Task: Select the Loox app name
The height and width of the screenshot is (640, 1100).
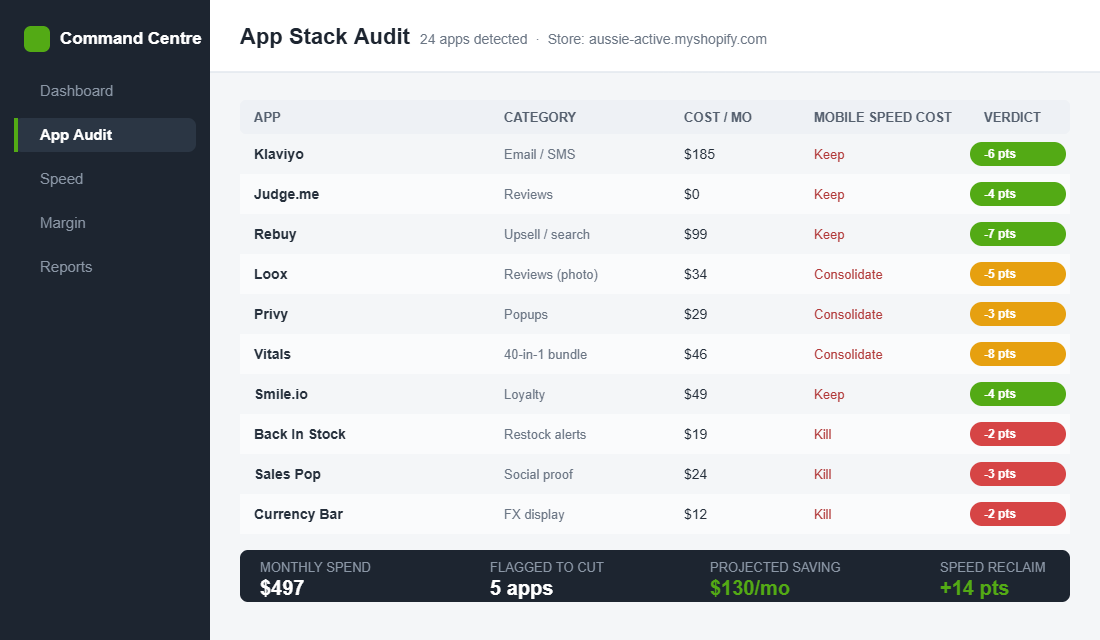Action: (x=271, y=274)
